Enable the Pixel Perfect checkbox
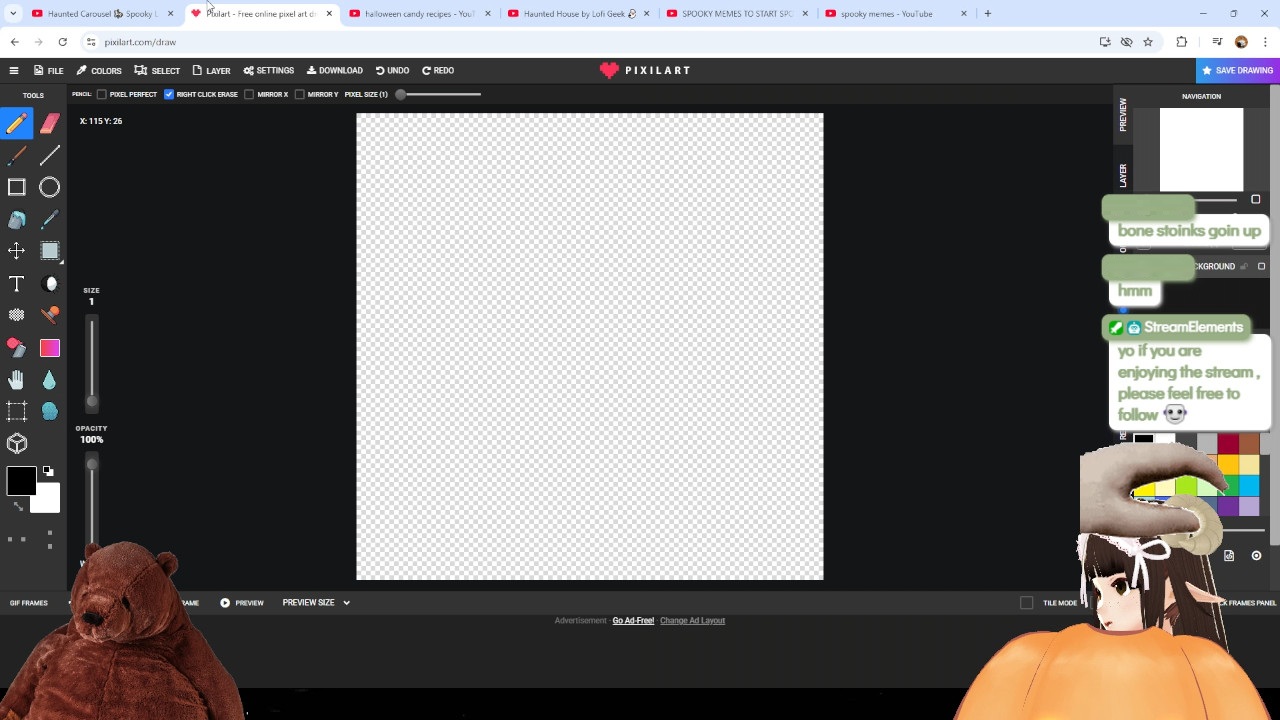Screen dimensions: 1280x720 tap(102, 94)
